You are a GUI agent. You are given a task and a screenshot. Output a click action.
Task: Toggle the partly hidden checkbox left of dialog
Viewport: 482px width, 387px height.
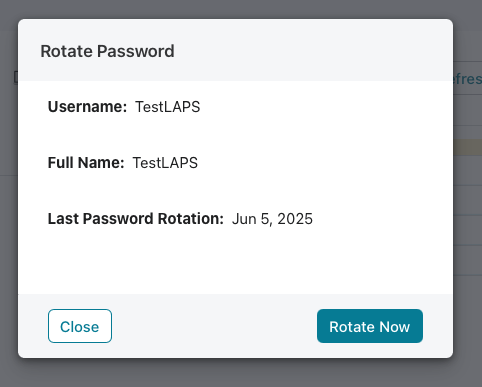(16, 77)
